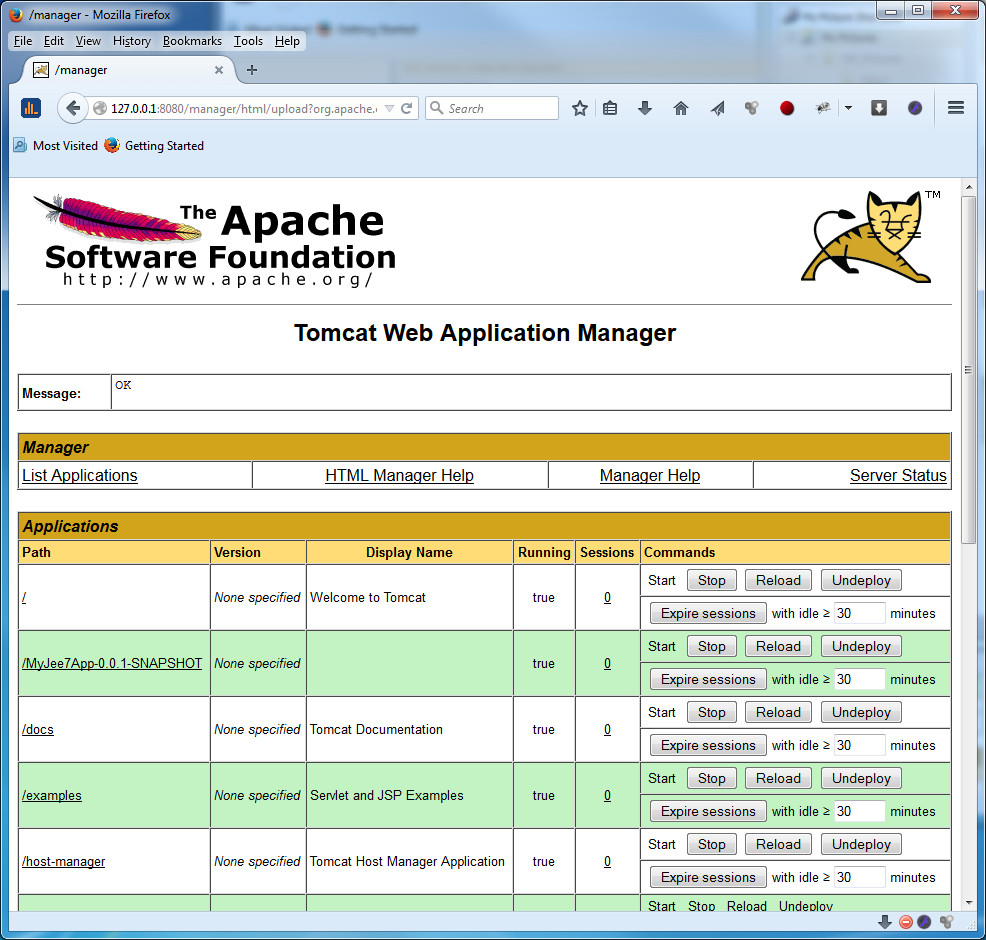Open dropdown arrow beside the bug icon
986x940 pixels.
tap(848, 109)
